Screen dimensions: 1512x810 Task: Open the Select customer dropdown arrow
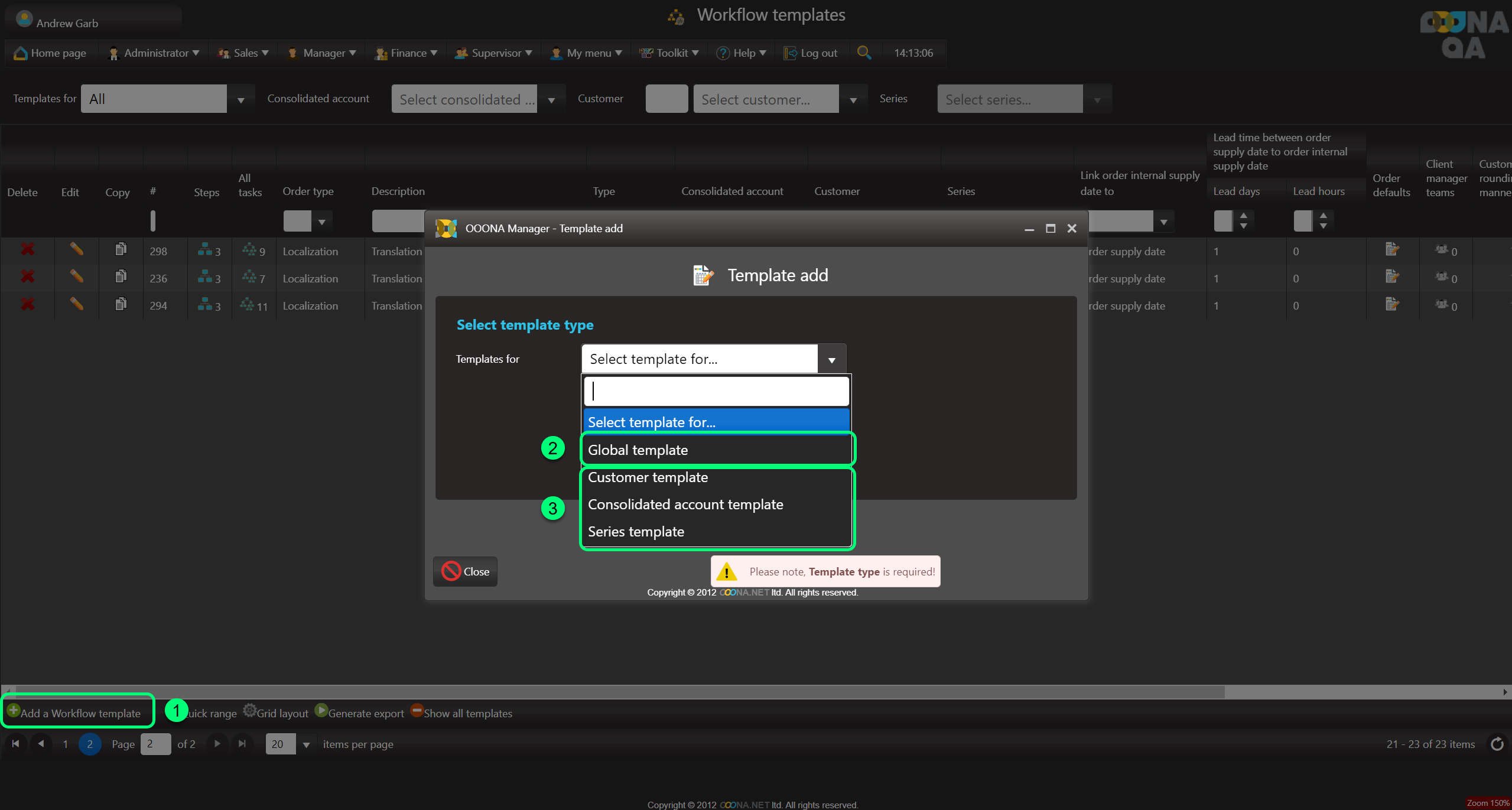(853, 100)
